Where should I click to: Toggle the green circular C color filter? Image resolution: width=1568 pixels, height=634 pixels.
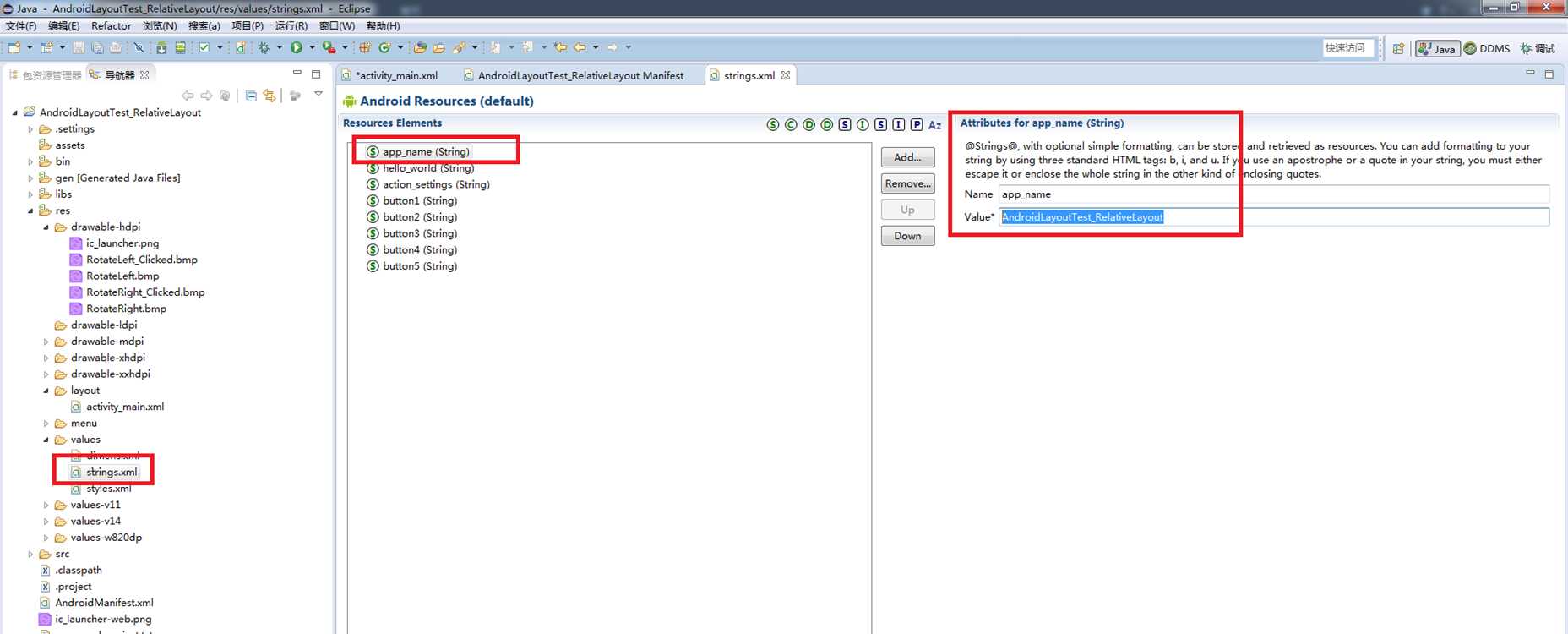coord(791,125)
